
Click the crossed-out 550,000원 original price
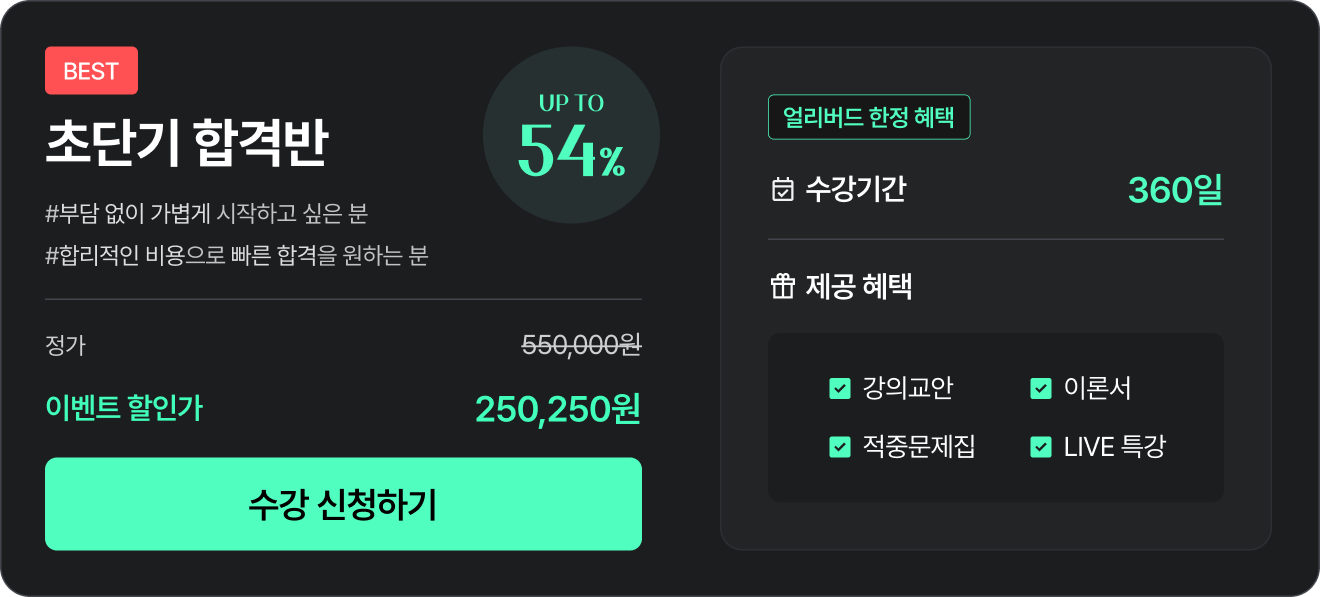[x=581, y=345]
